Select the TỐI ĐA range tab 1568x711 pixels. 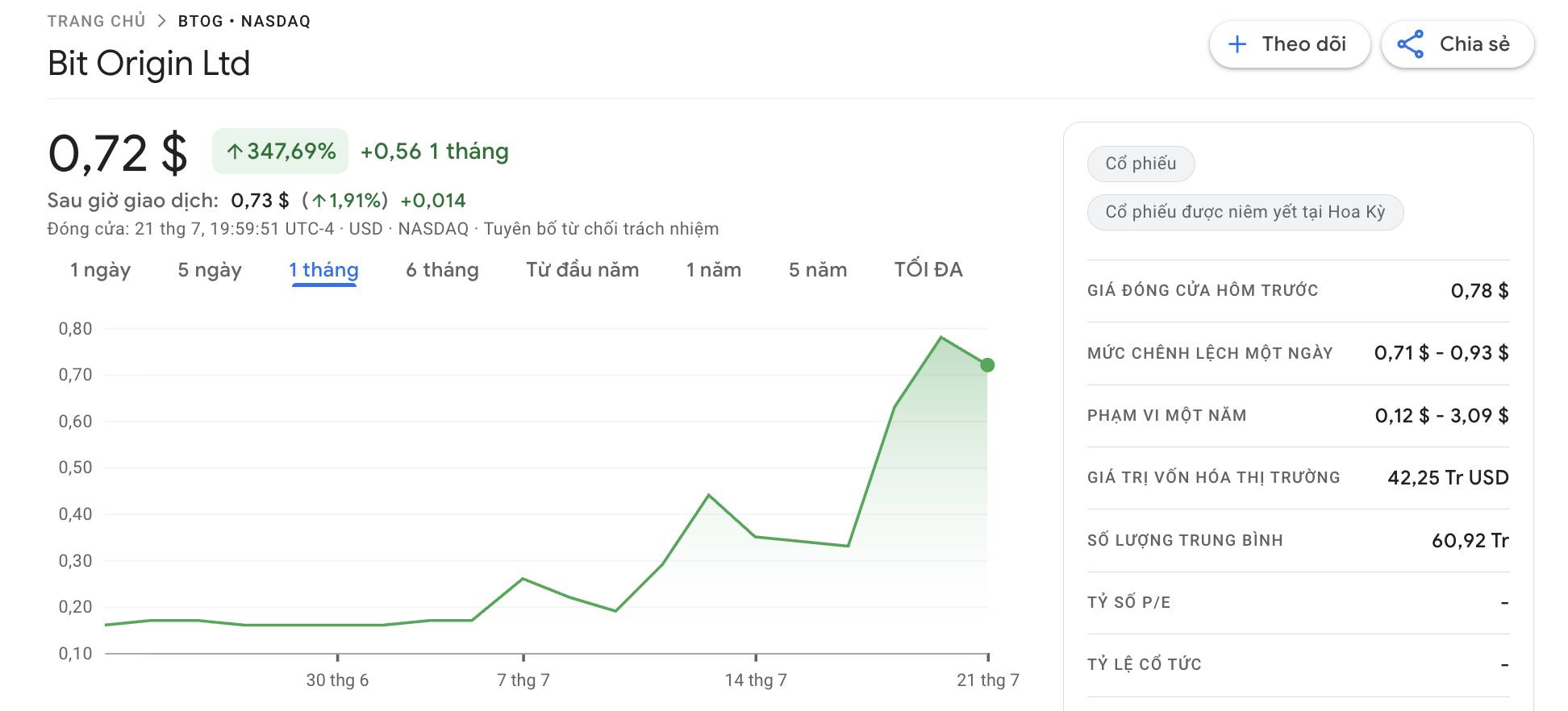click(x=928, y=270)
